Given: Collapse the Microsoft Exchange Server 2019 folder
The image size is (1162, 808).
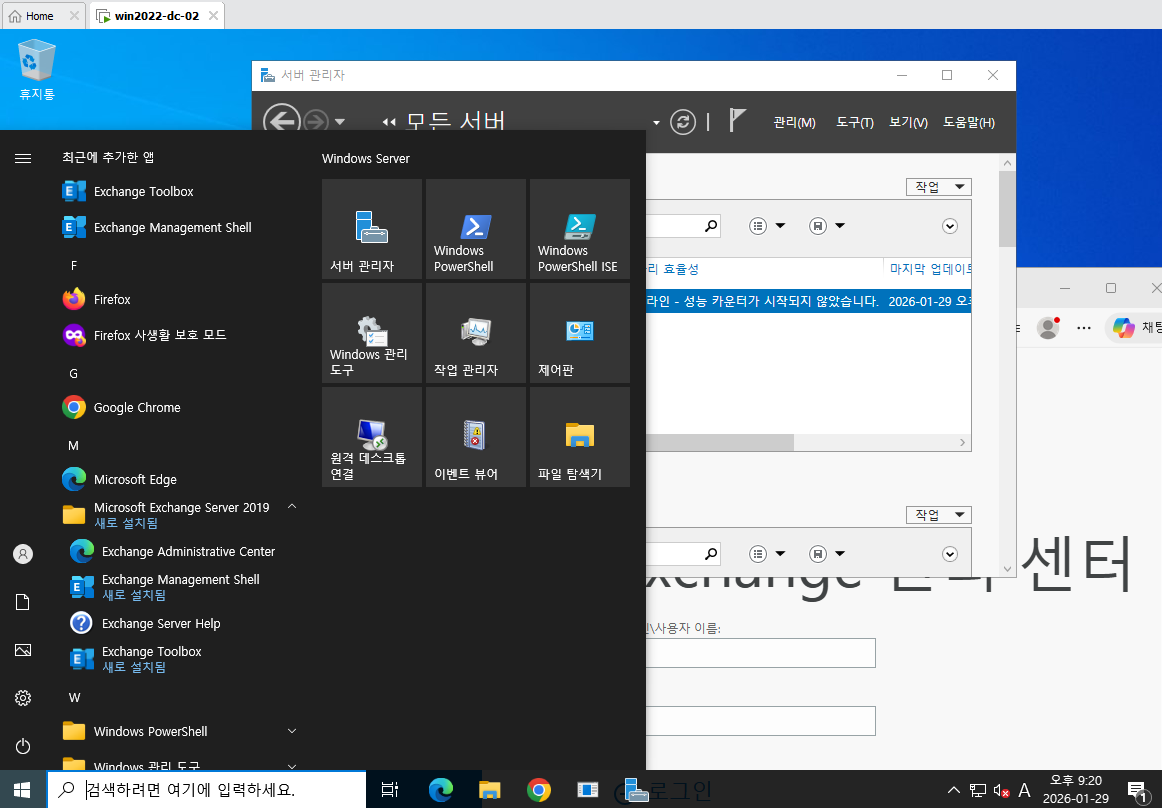Looking at the screenshot, I should (292, 506).
